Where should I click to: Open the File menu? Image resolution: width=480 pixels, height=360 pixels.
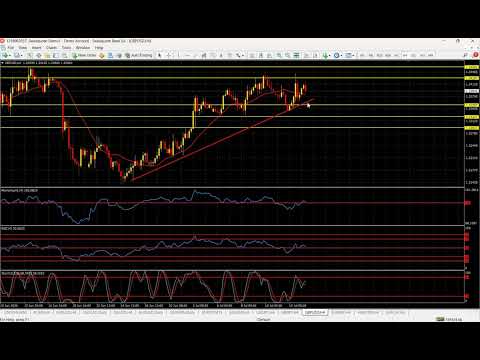[11, 48]
